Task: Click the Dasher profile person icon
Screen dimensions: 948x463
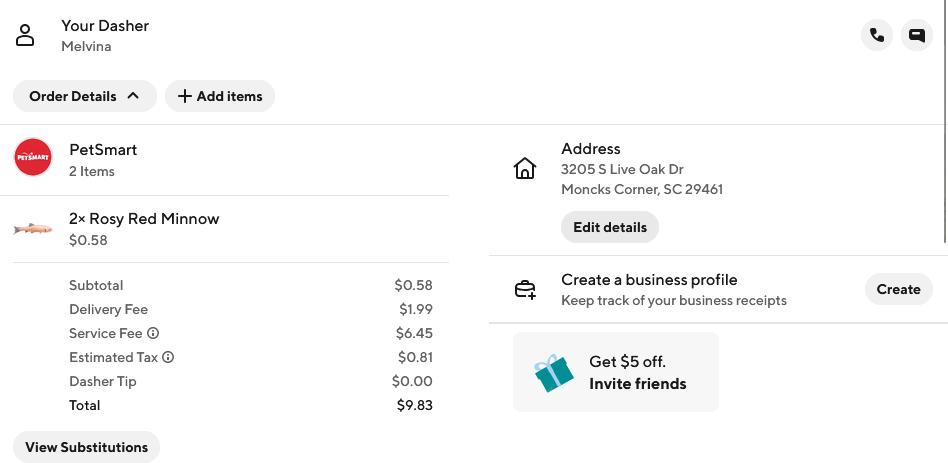Action: click(25, 36)
